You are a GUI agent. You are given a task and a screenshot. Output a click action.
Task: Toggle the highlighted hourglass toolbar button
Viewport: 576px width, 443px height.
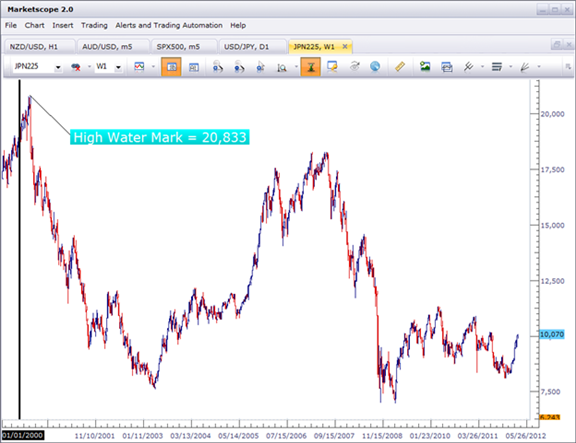[x=310, y=67]
